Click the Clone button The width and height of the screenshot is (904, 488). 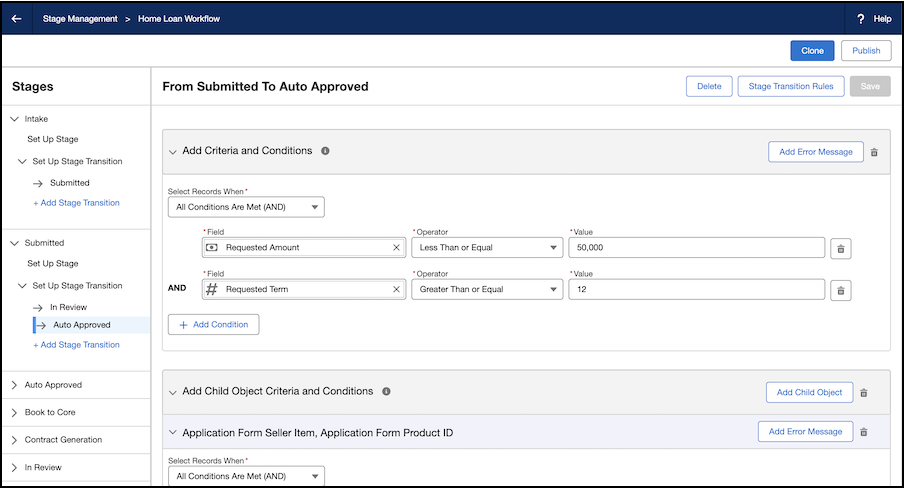[812, 51]
